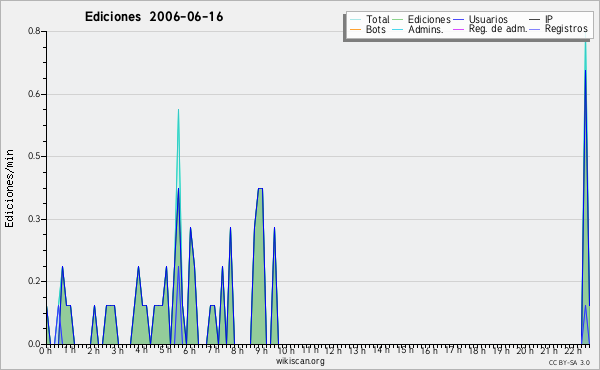The width and height of the screenshot is (600, 370).
Task: Click the tall Total spike near 5:30 h
Action: coord(178,149)
